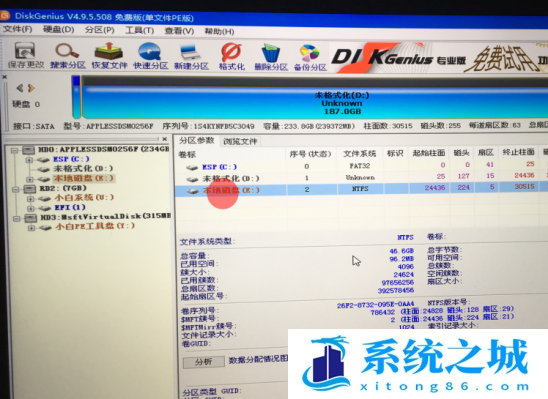Click the 文件系统 column header
Image resolution: width=548 pixels, height=399 pixels.
360,153
